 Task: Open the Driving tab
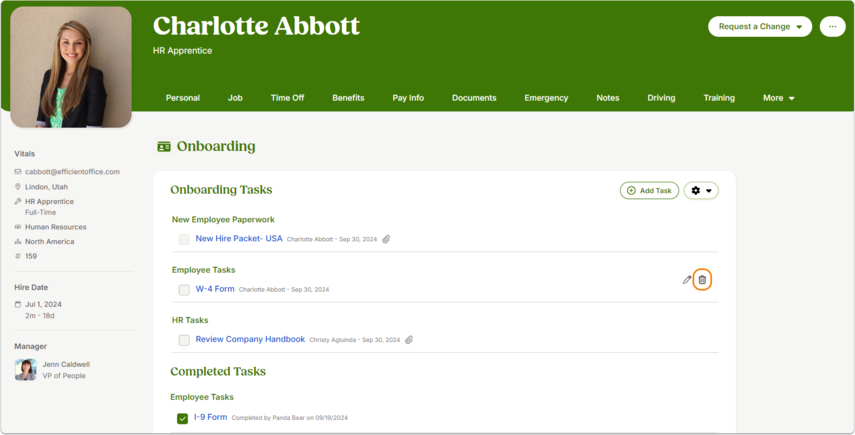pyautogui.click(x=661, y=98)
